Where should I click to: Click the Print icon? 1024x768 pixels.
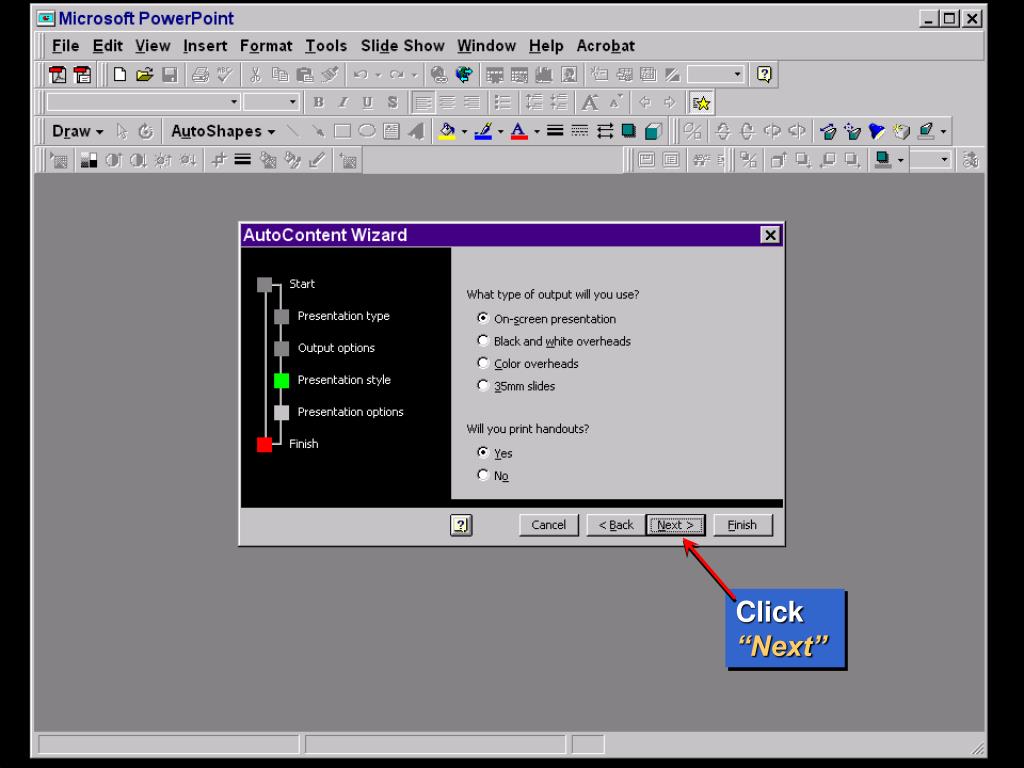click(200, 74)
